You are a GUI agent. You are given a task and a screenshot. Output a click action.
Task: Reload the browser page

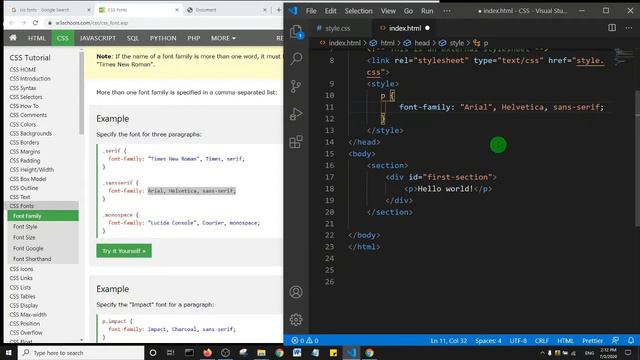[36, 23]
